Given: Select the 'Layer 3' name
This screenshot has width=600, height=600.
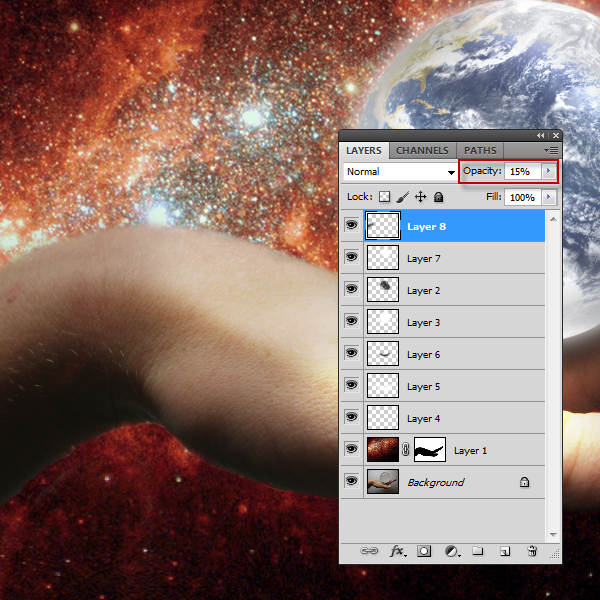Looking at the screenshot, I should click(x=424, y=323).
